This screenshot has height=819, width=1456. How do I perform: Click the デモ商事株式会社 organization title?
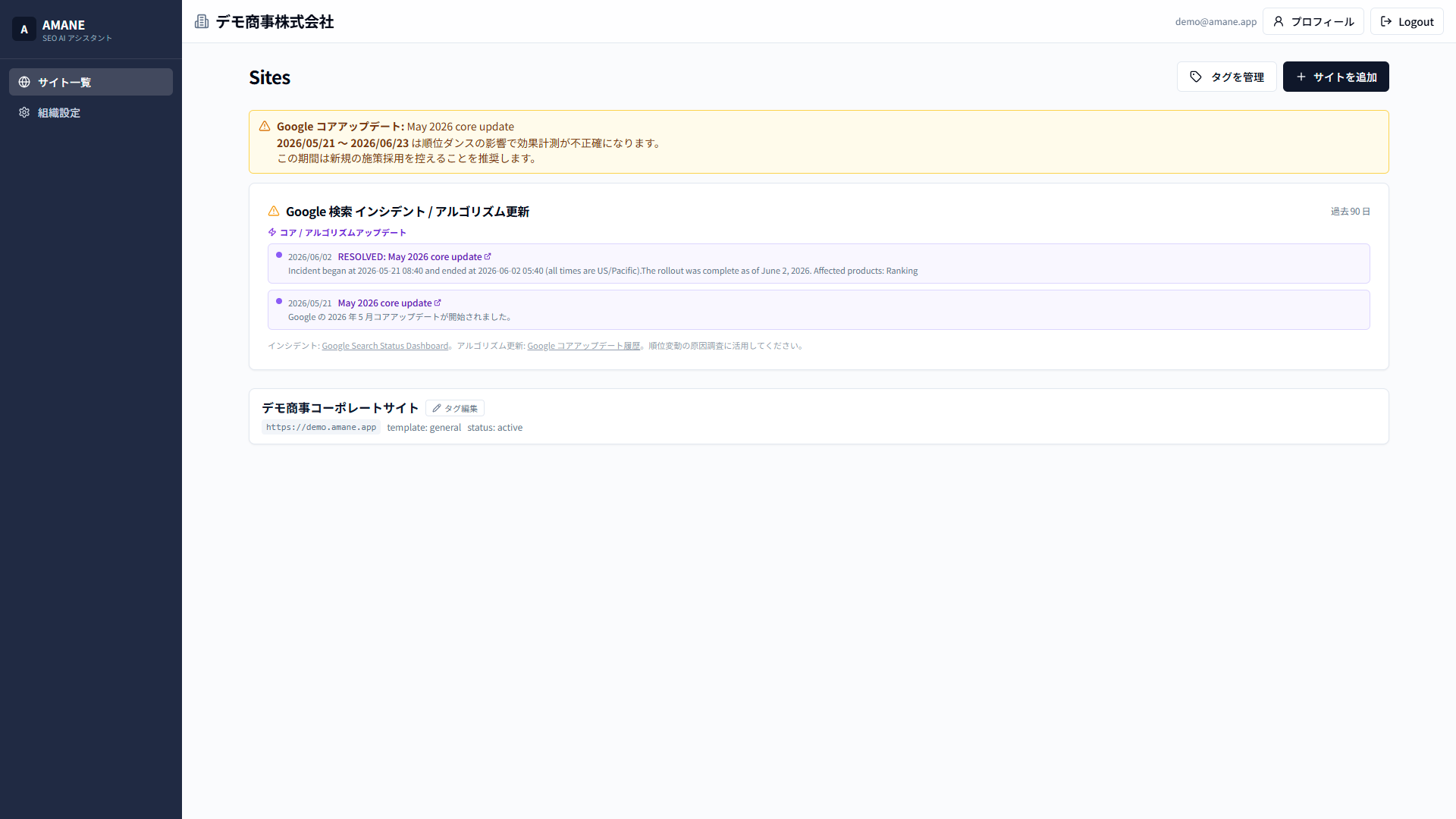tap(275, 21)
